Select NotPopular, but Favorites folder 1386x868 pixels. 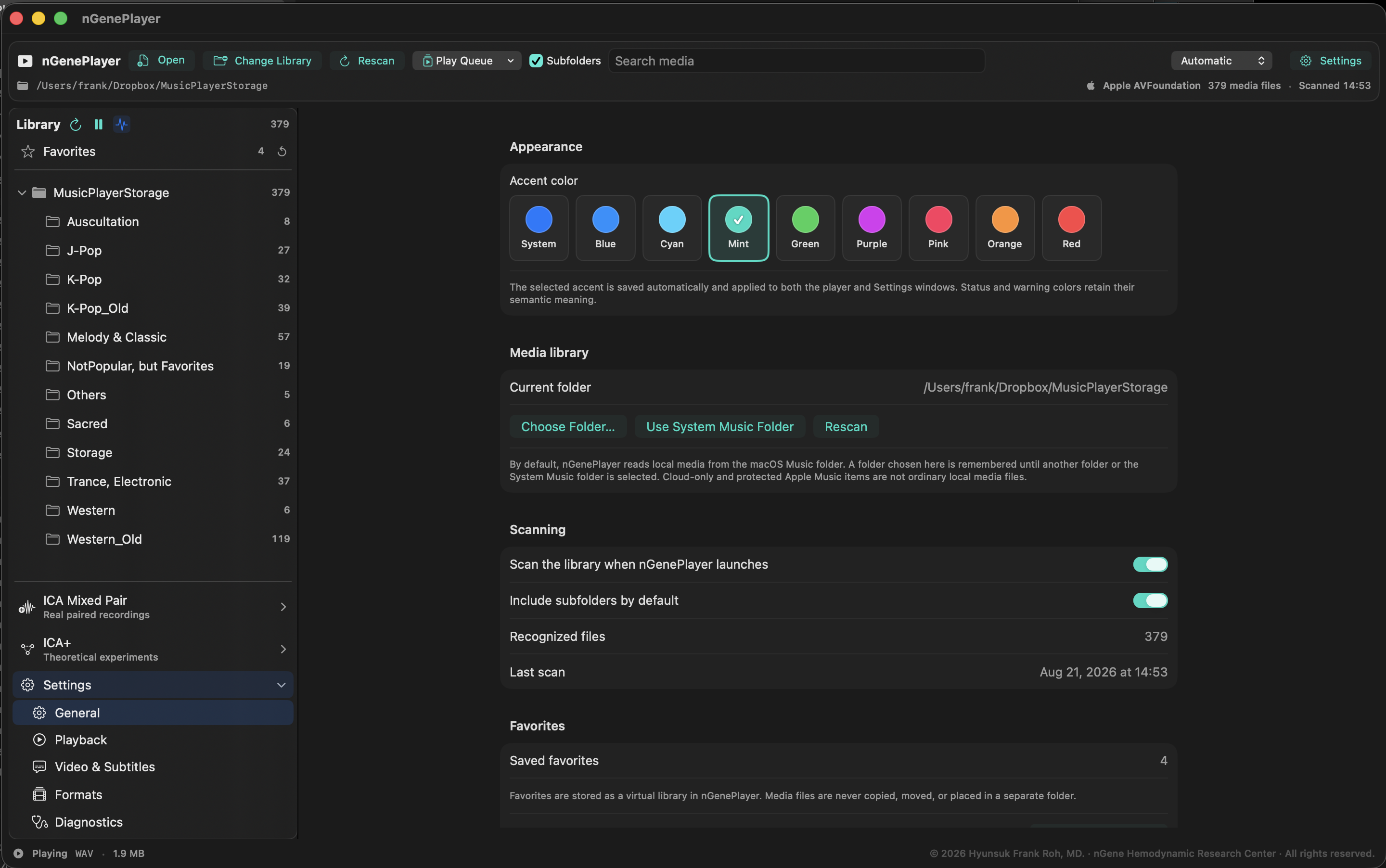click(154, 366)
